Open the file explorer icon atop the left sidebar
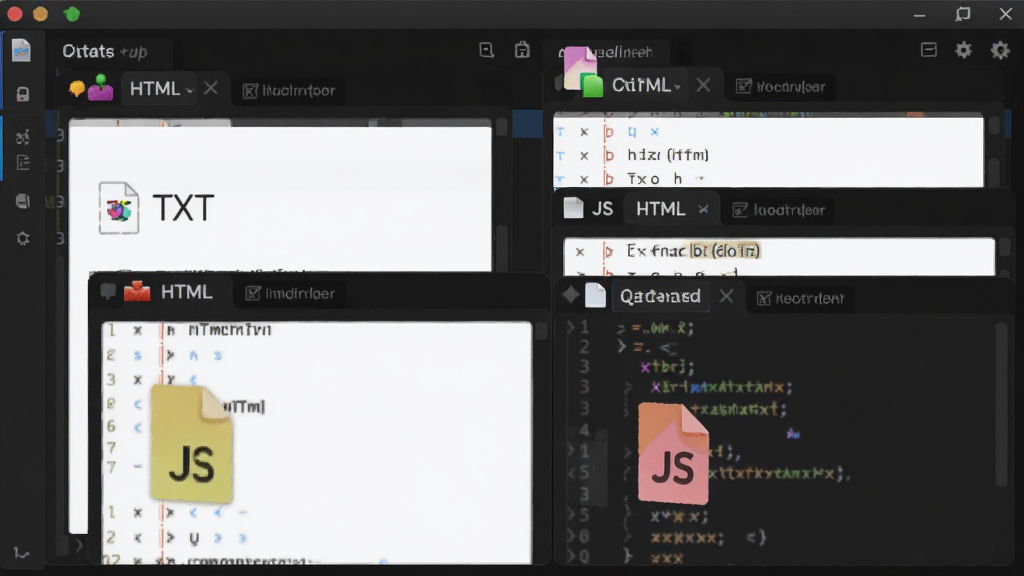This screenshot has height=576, width=1024. (21, 50)
